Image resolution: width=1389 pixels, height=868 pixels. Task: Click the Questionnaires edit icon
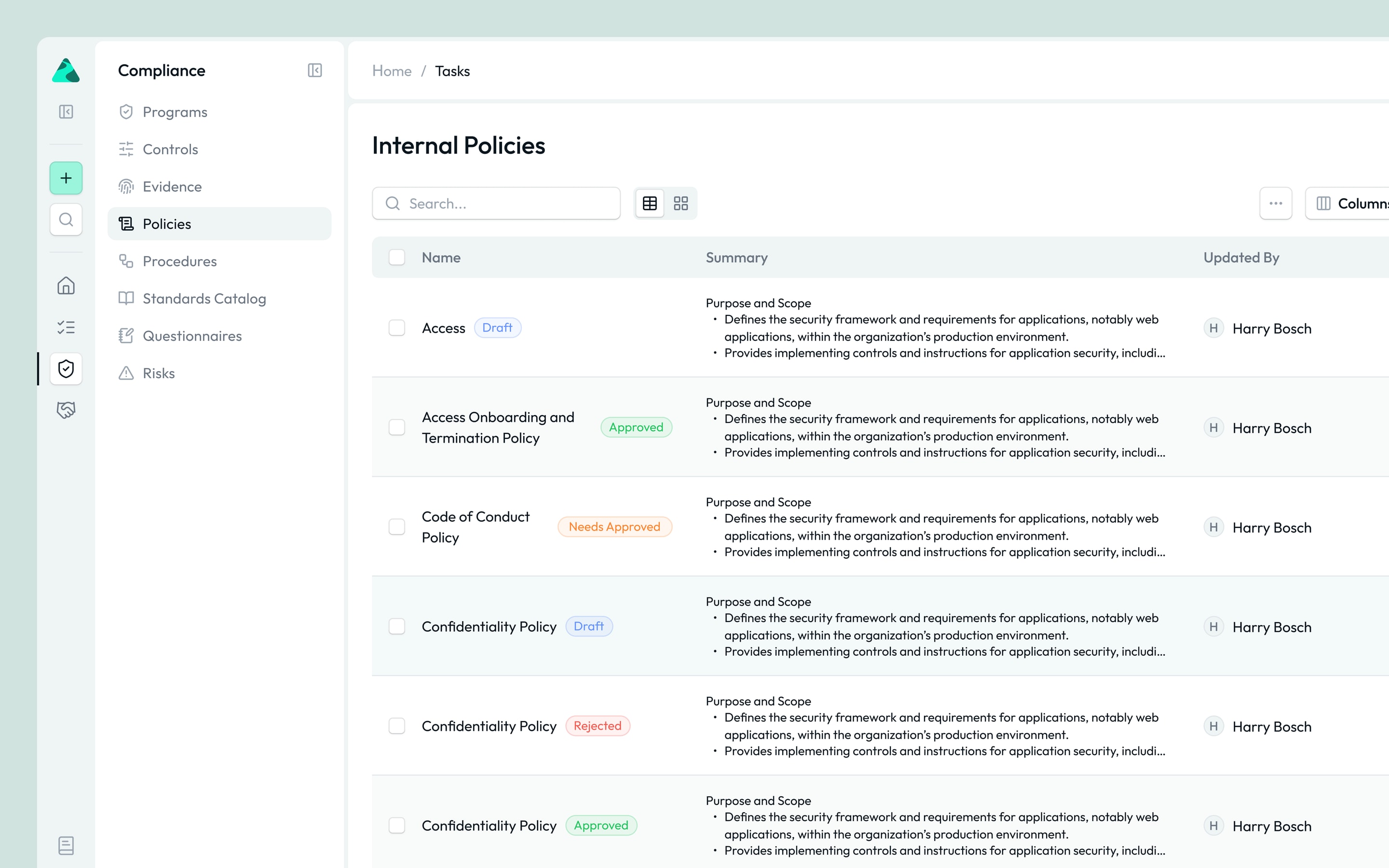tap(126, 336)
